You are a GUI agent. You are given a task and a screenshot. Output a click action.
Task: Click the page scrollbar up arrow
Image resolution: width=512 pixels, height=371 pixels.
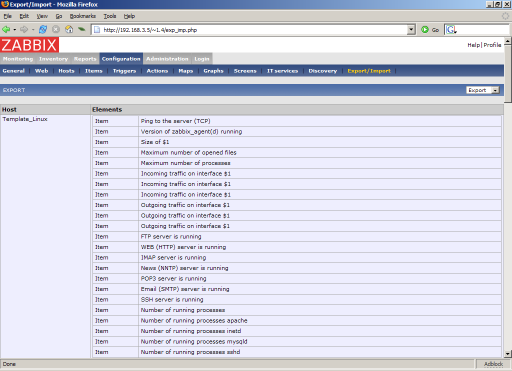508,41
